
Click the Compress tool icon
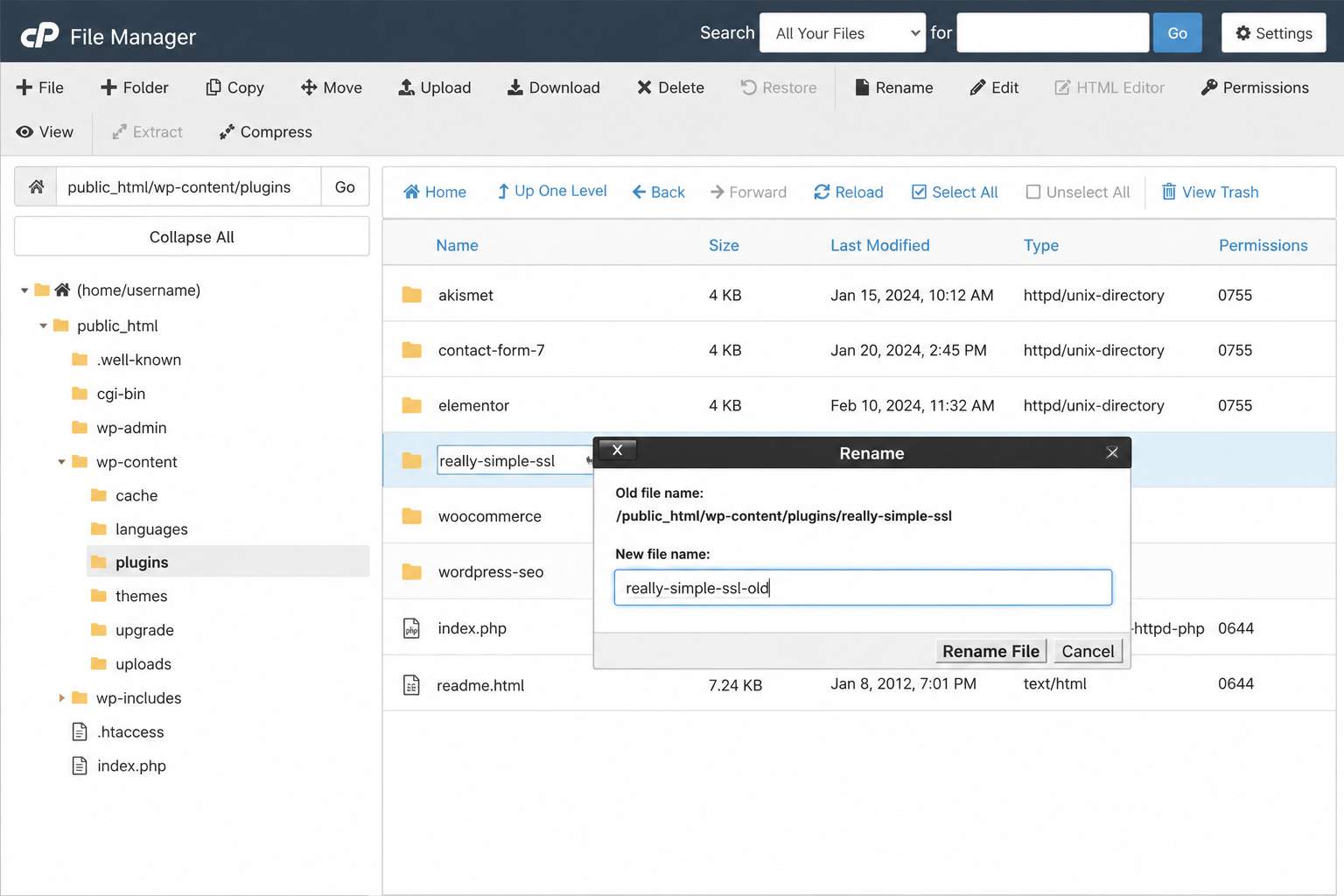pos(227,132)
